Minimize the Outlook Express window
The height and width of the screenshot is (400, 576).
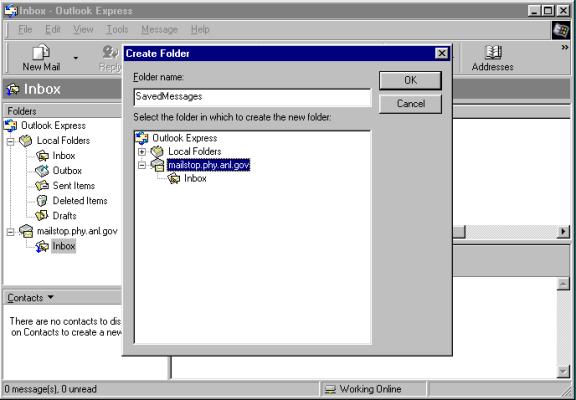[535, 11]
